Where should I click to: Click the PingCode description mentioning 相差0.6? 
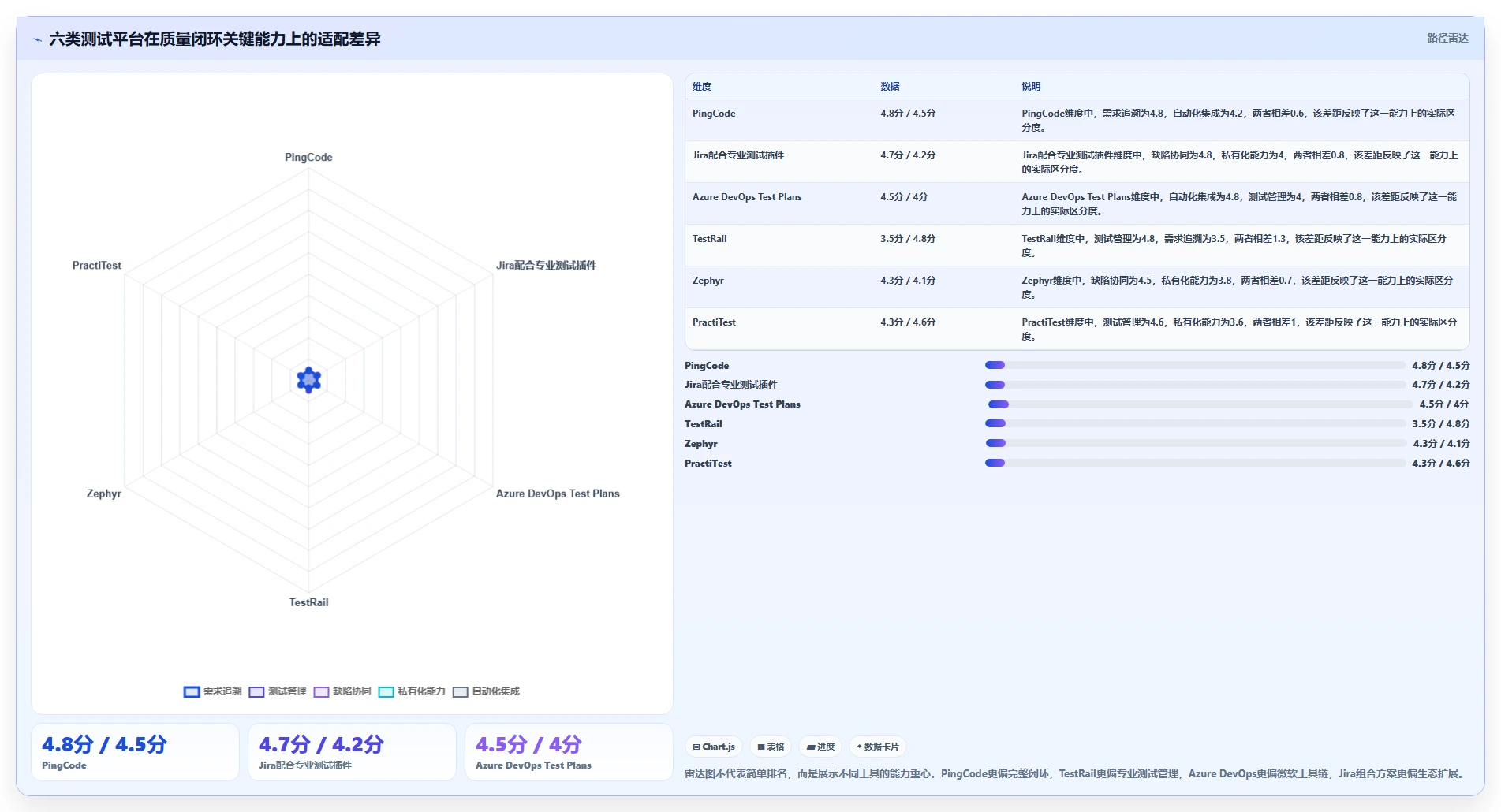(x=1238, y=121)
